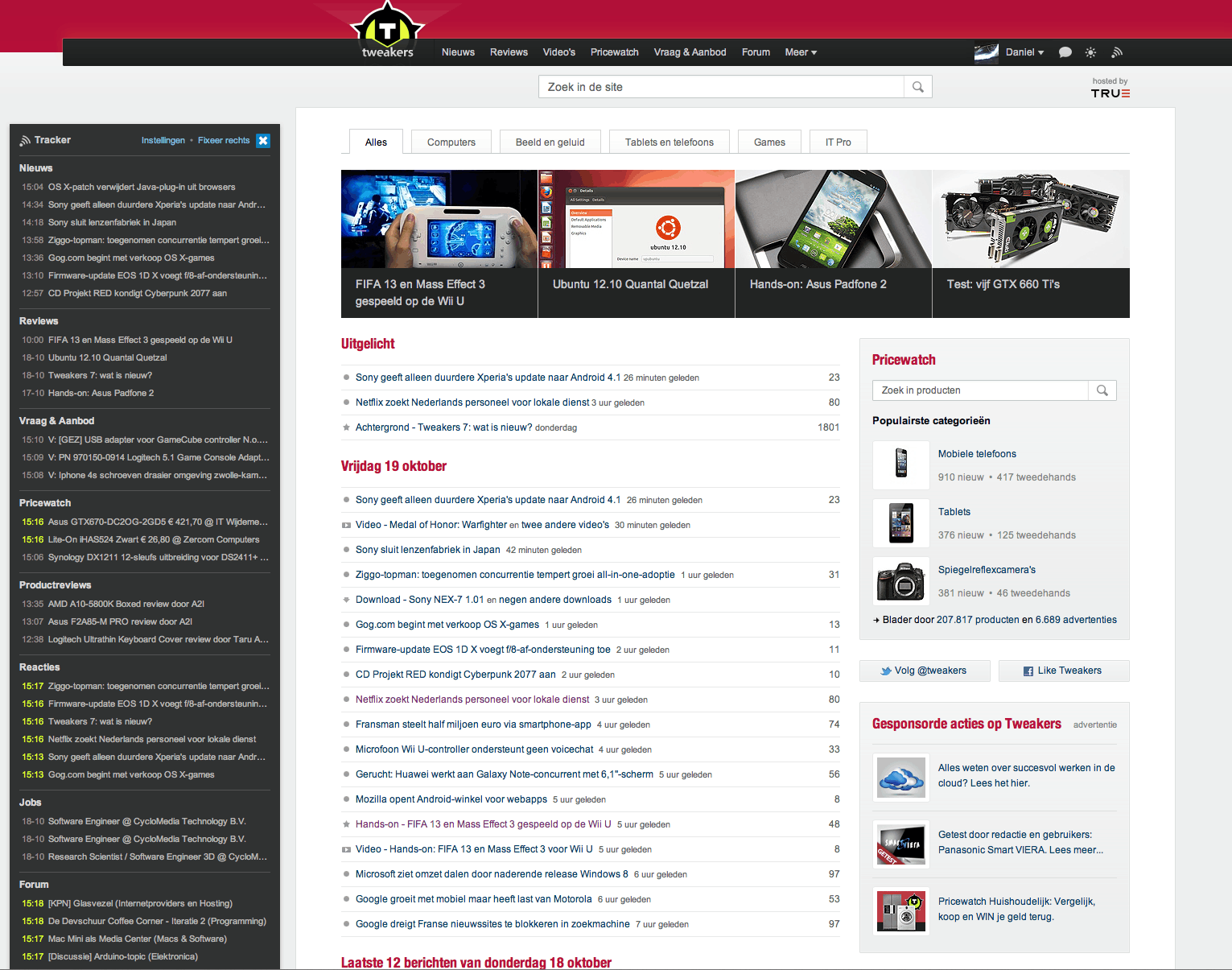Open the Ubuntu 12.10 Quantal Quetzal feature
The width and height of the screenshot is (1232, 970).
coord(637,243)
